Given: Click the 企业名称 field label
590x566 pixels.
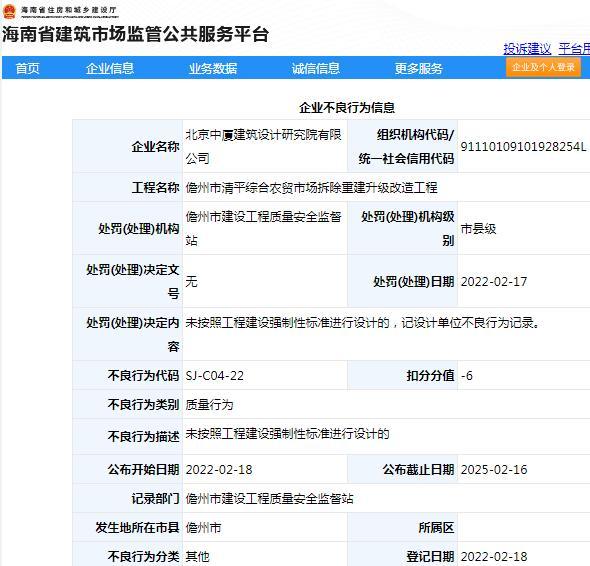Looking at the screenshot, I should (155, 146).
